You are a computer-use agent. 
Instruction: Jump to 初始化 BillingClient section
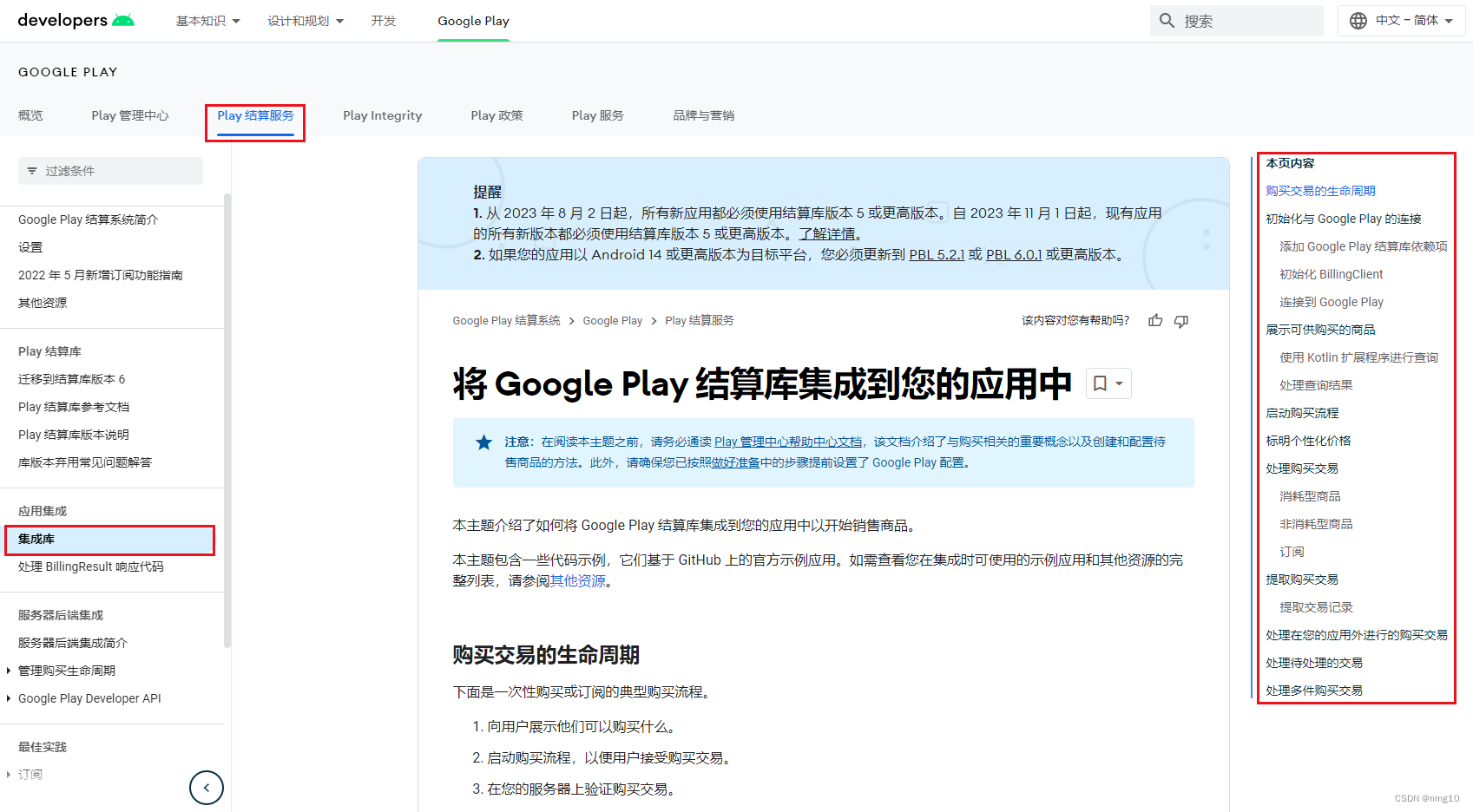[x=1332, y=274]
